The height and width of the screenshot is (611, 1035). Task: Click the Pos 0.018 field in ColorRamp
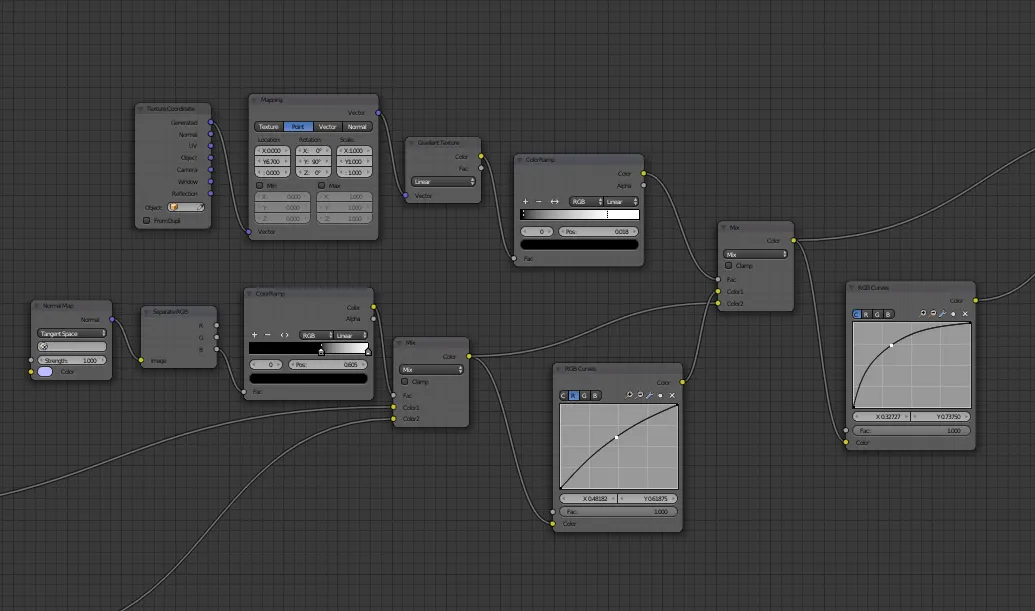click(x=599, y=232)
